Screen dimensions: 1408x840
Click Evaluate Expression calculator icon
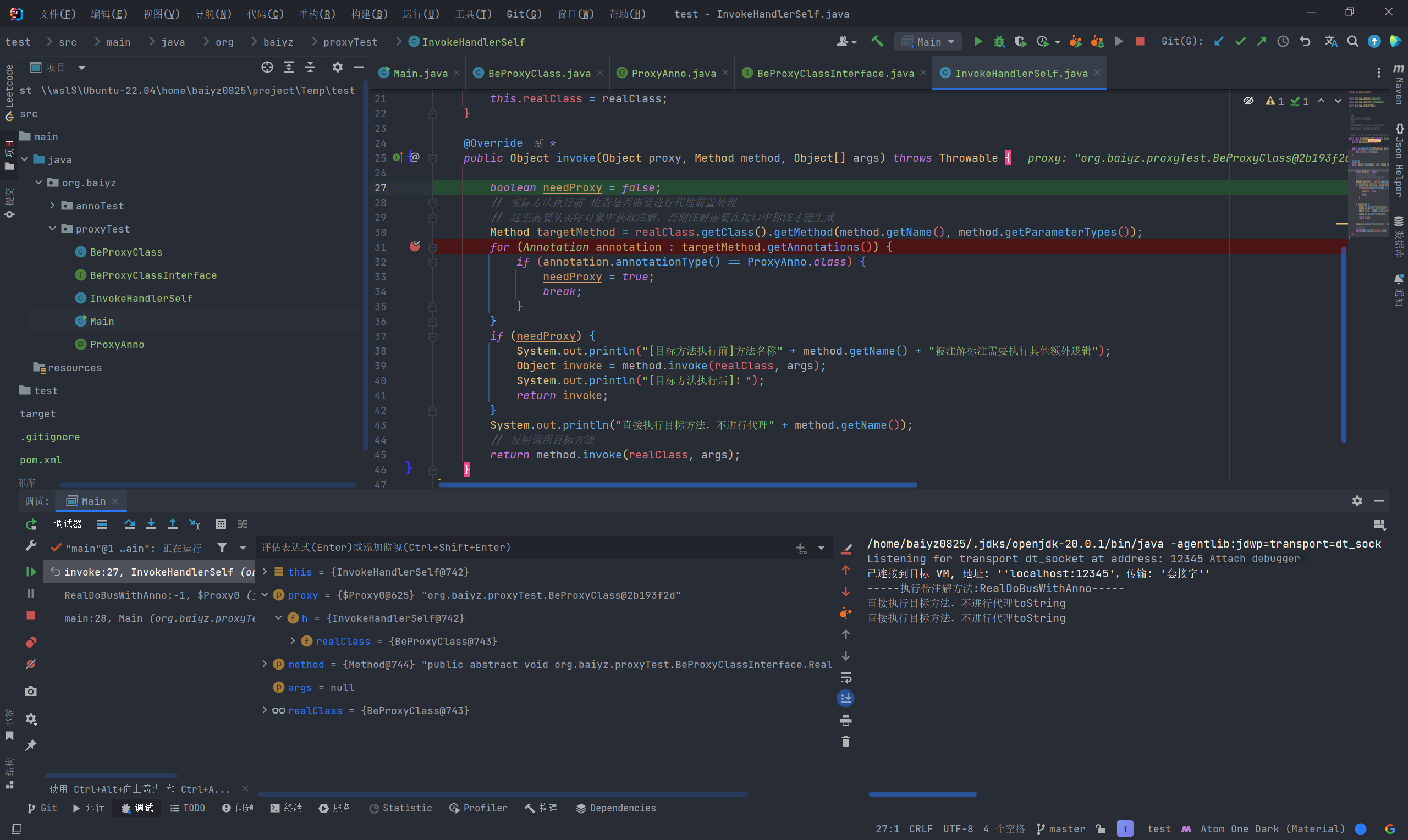[221, 524]
